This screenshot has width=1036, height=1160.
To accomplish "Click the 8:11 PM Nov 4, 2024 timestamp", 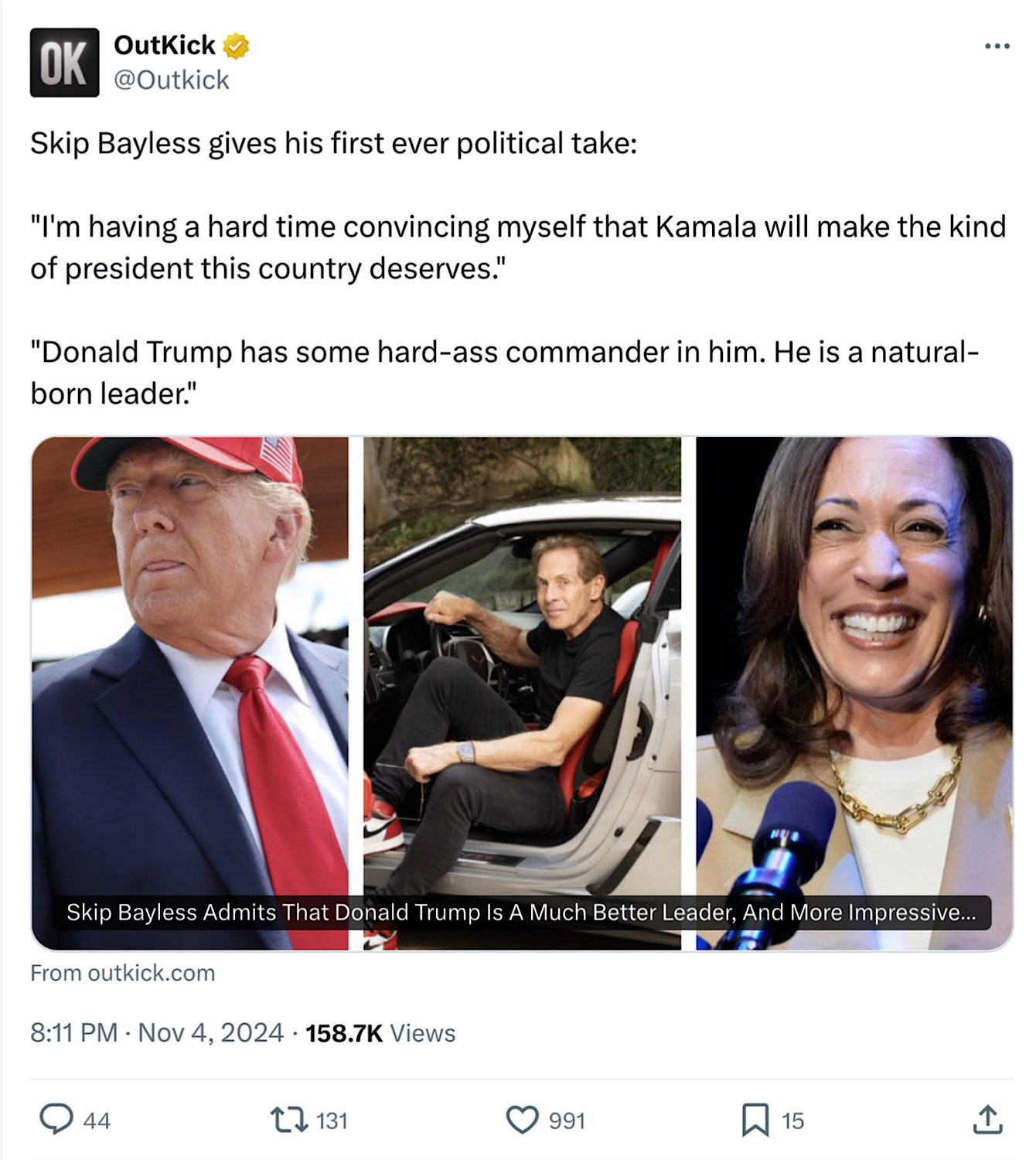I will 157,1033.
